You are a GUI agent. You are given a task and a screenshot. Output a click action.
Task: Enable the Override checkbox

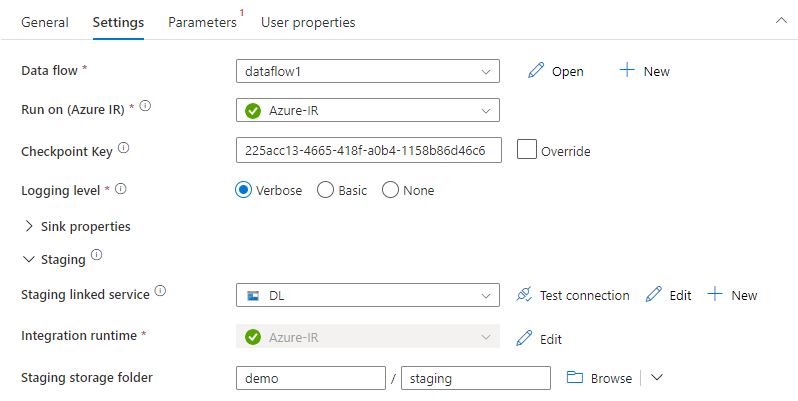tap(527, 150)
